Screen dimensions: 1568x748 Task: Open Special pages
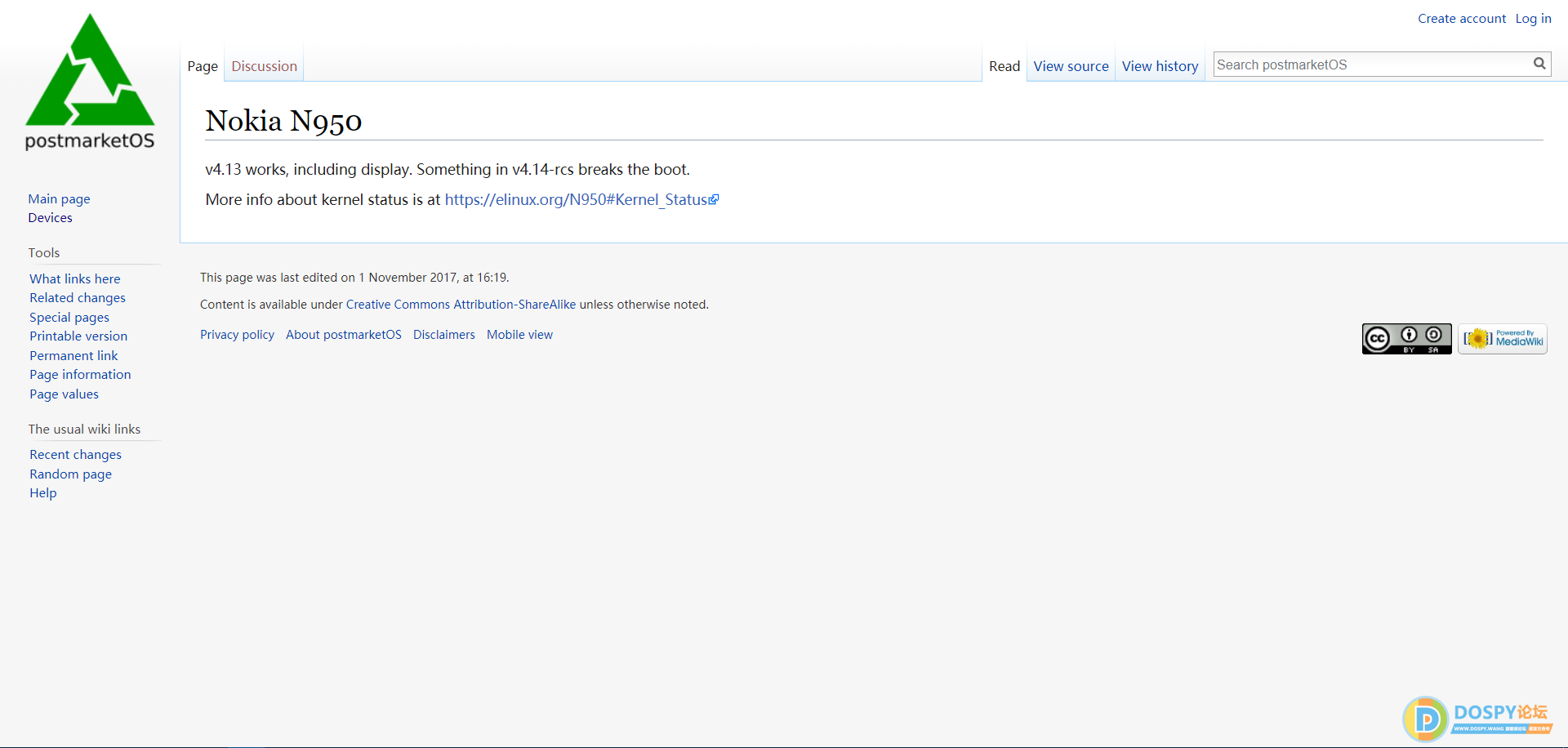pyautogui.click(x=69, y=317)
